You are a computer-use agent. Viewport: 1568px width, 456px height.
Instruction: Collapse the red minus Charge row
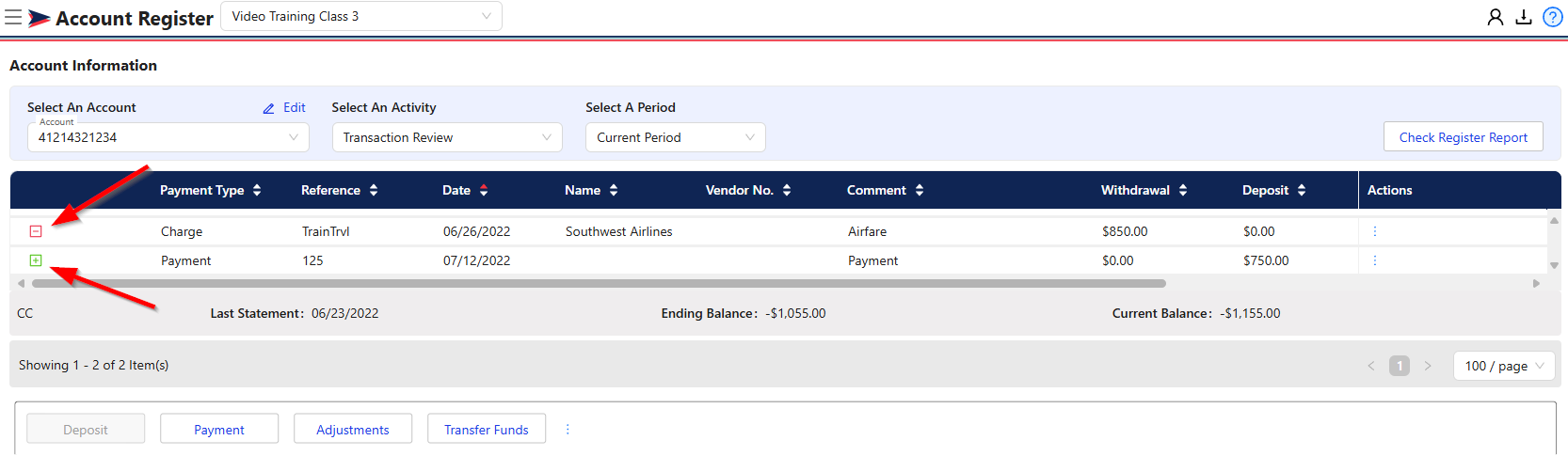click(x=36, y=231)
